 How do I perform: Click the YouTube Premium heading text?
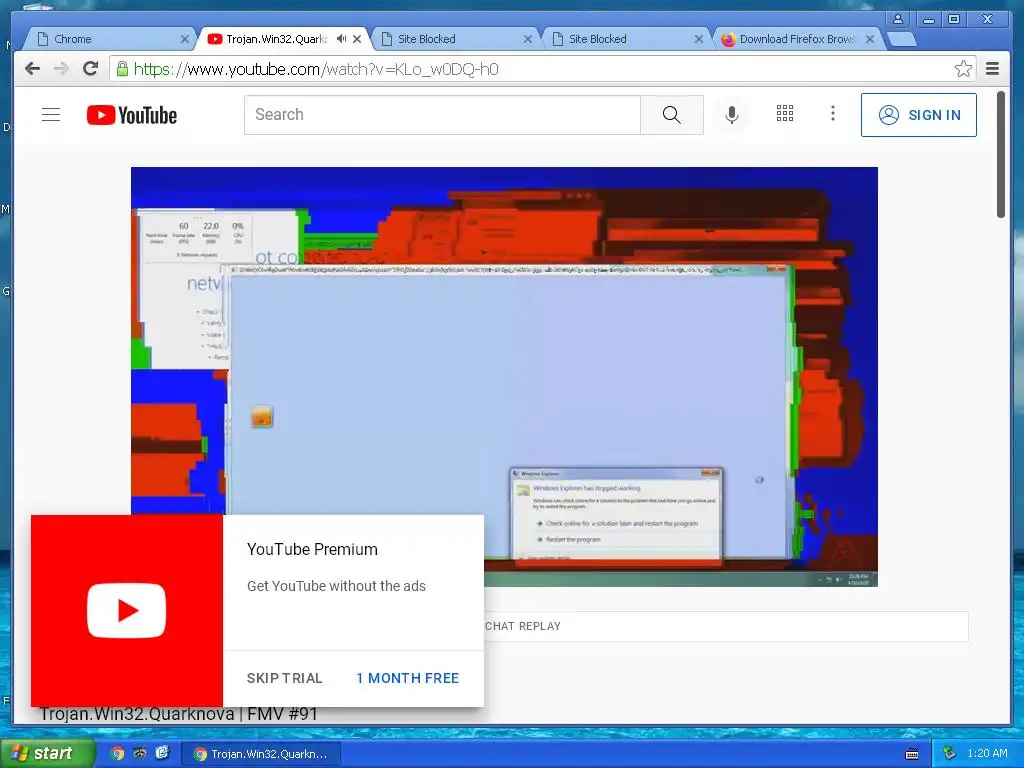312,549
